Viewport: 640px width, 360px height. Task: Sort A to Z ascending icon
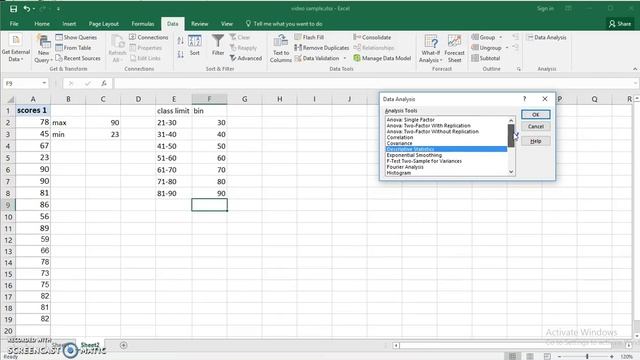180,40
